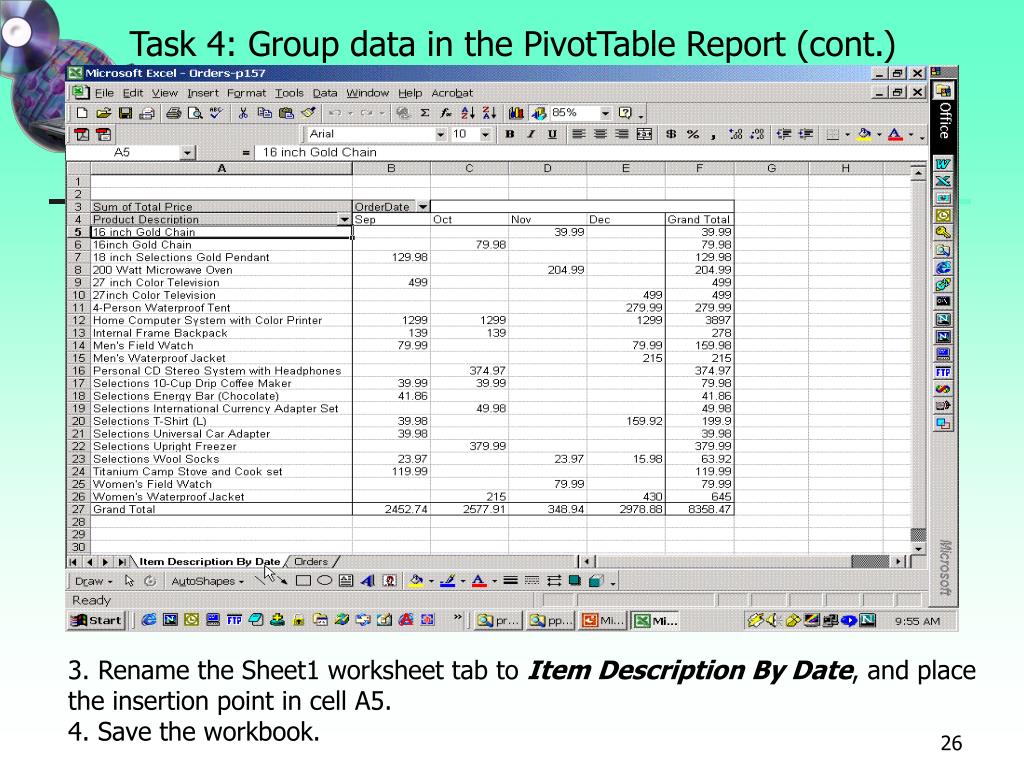This screenshot has width=1024, height=768.
Task: Click the Text Box drawing icon
Action: (346, 581)
